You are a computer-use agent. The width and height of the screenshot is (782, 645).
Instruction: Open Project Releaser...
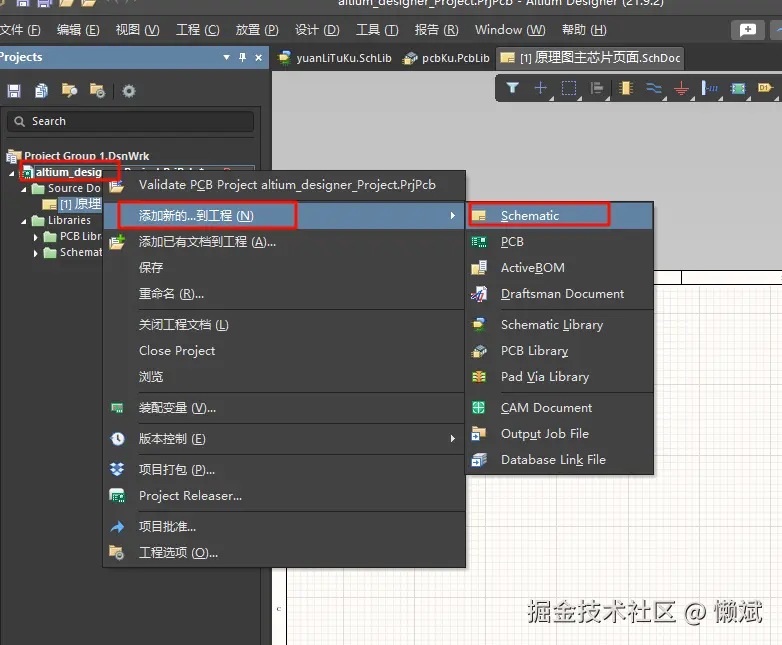point(285,496)
